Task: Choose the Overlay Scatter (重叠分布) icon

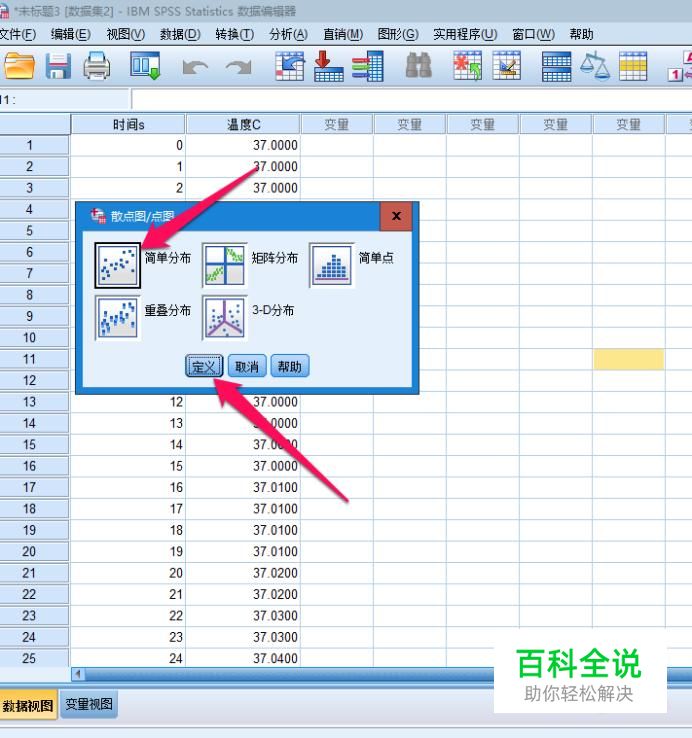Action: click(117, 318)
